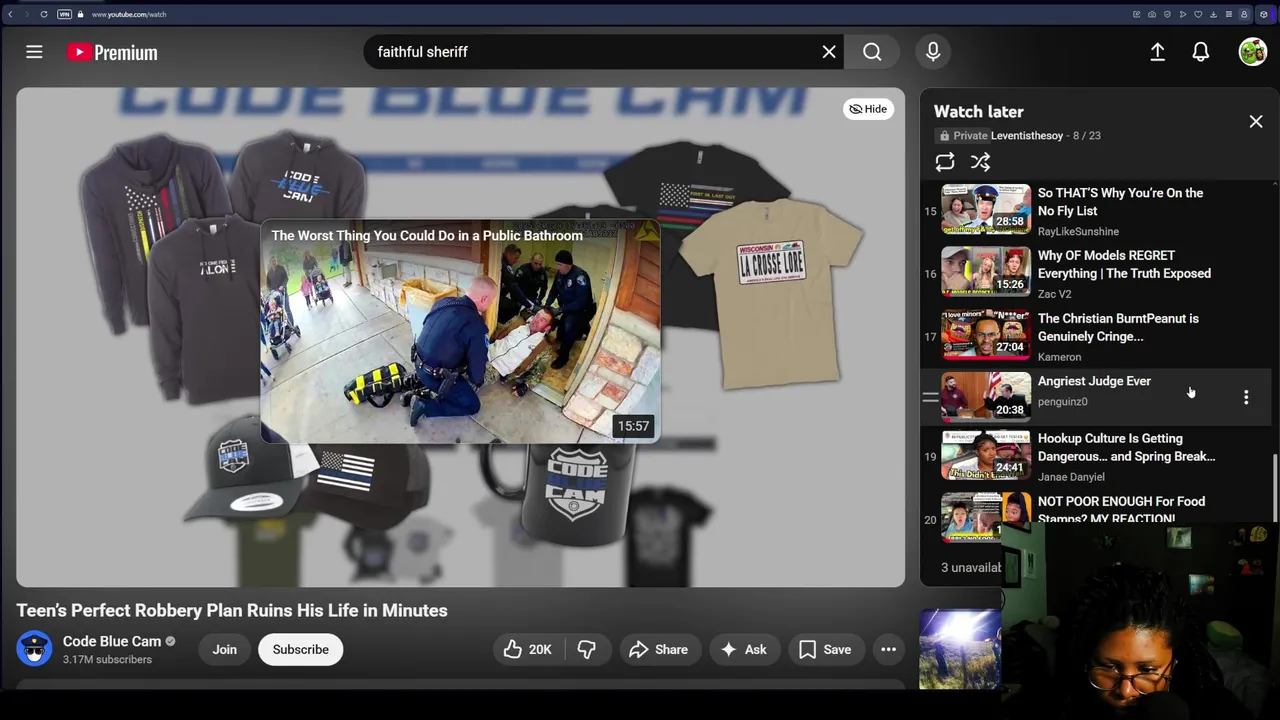Image resolution: width=1280 pixels, height=720 pixels.
Task: Go to YouTube Premium home logo
Action: click(x=112, y=52)
